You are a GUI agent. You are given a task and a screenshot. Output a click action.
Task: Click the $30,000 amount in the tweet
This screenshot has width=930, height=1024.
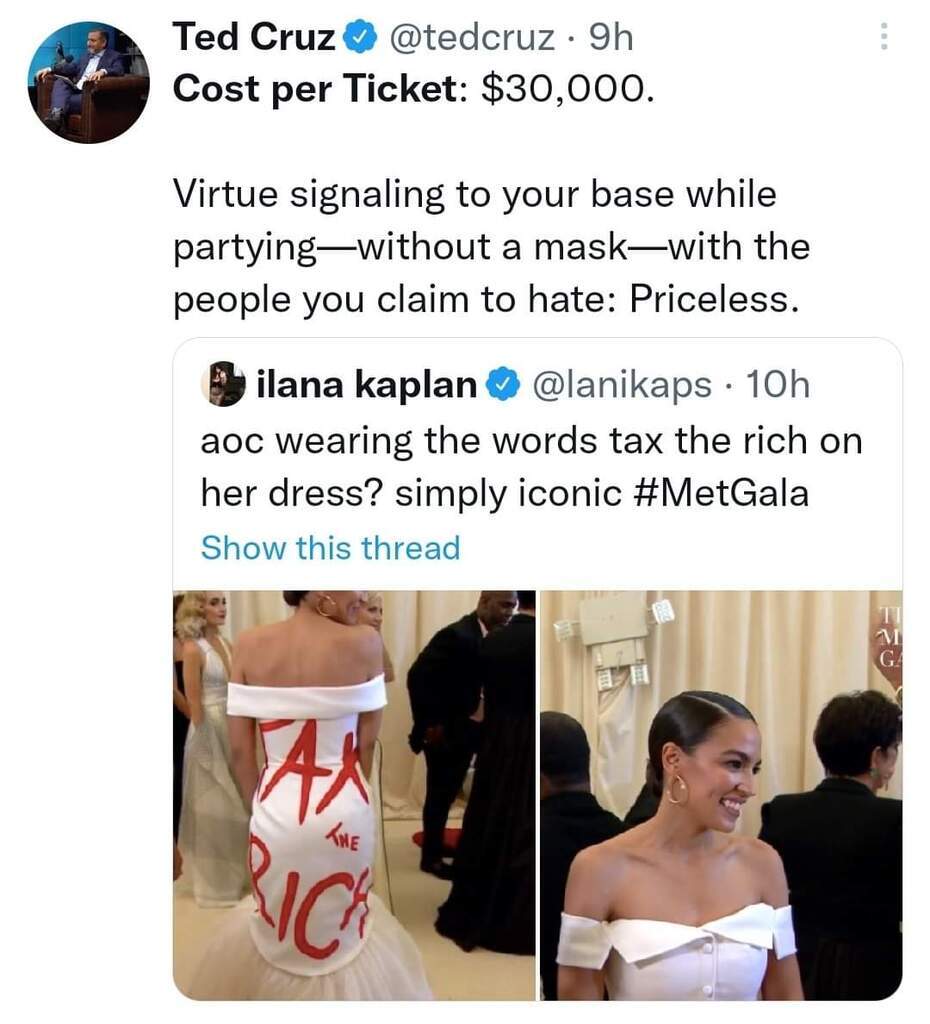click(x=568, y=89)
